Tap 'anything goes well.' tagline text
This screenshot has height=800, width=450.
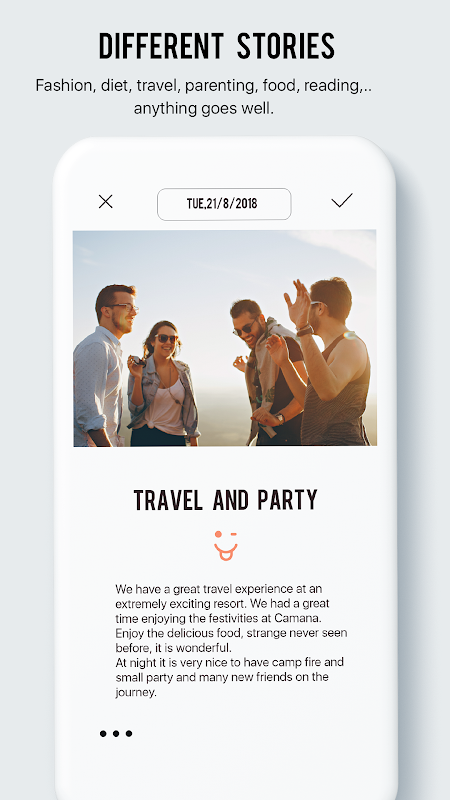tap(204, 108)
